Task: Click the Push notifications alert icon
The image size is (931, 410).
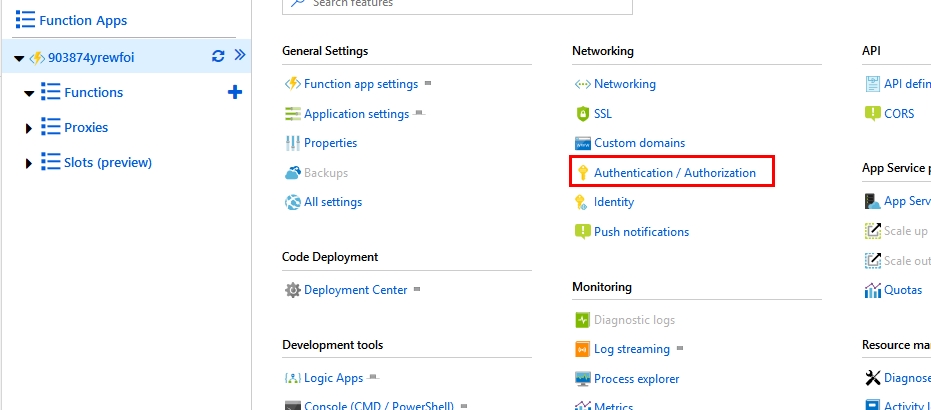Action: click(x=582, y=231)
